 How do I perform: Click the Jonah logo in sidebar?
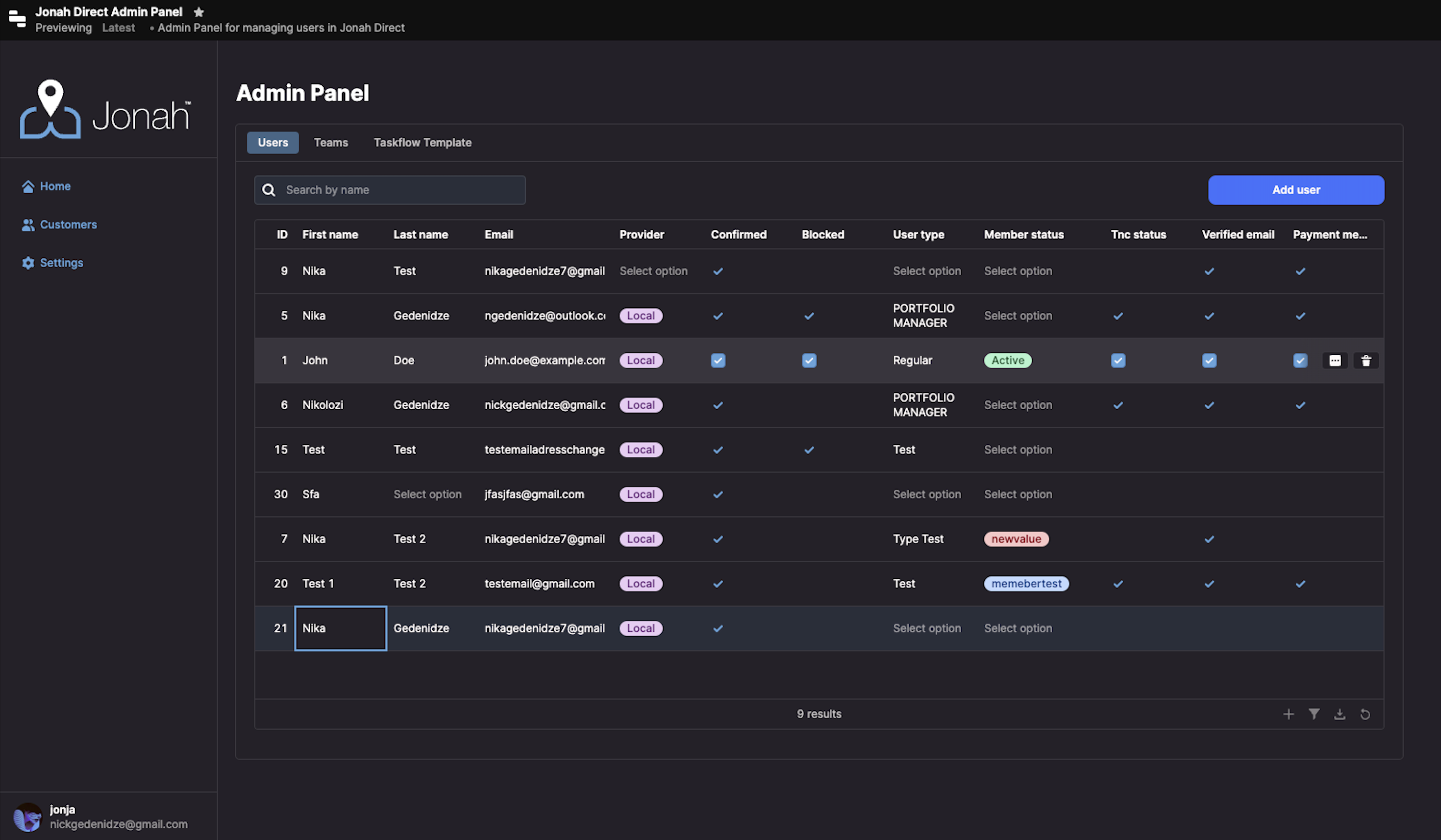(x=105, y=110)
